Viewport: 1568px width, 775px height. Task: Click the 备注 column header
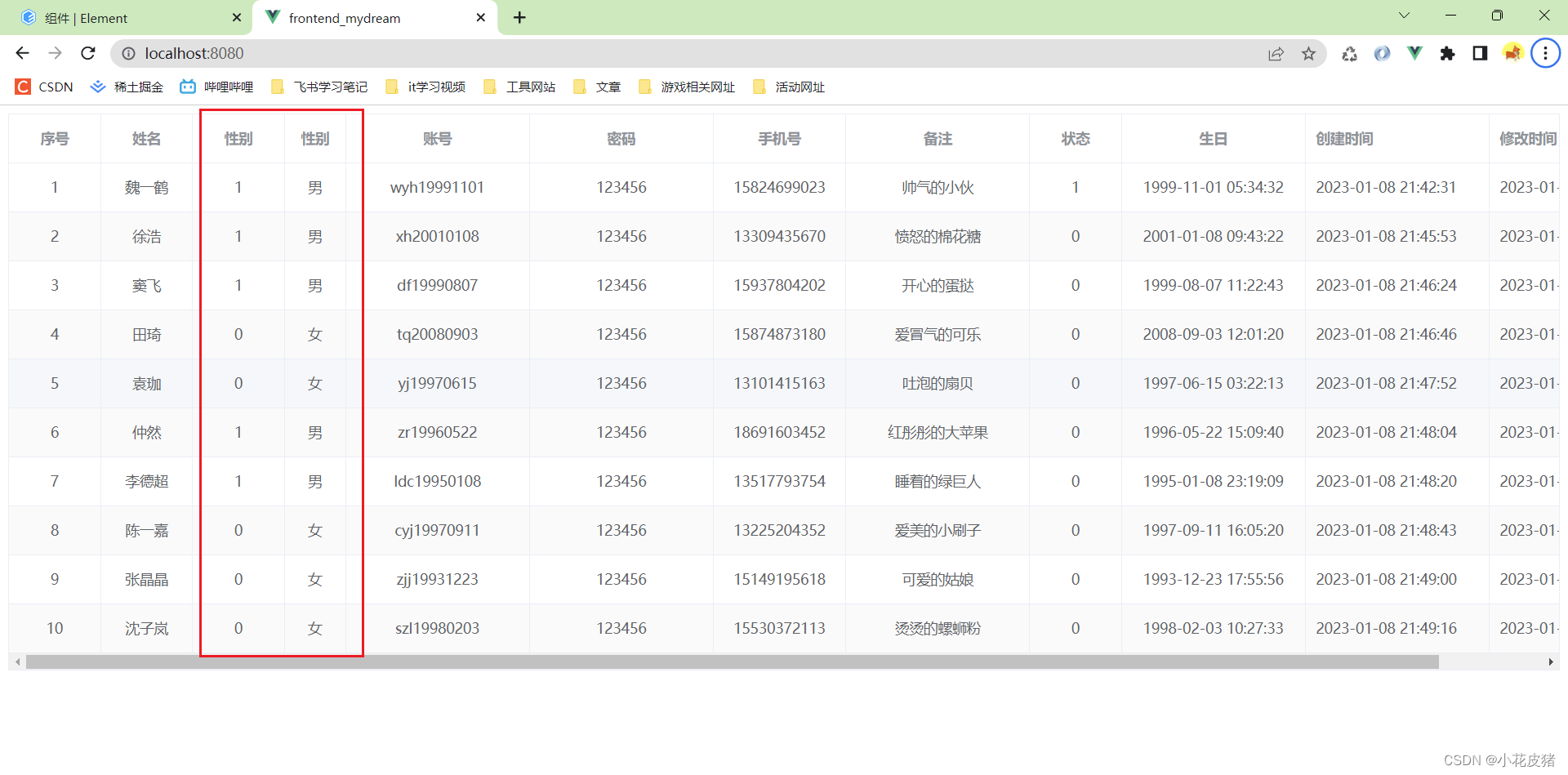click(x=938, y=139)
